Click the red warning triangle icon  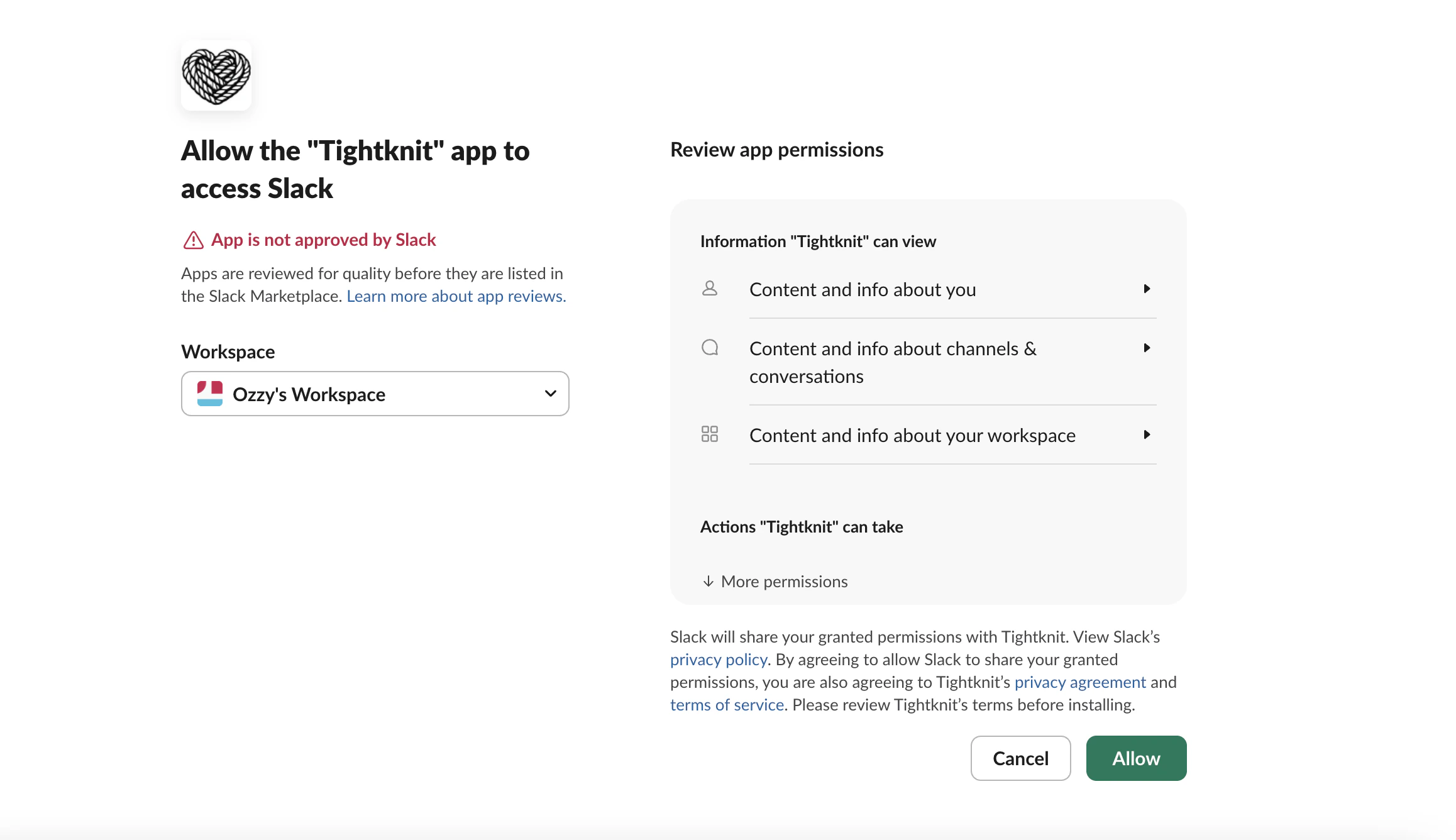(x=193, y=240)
